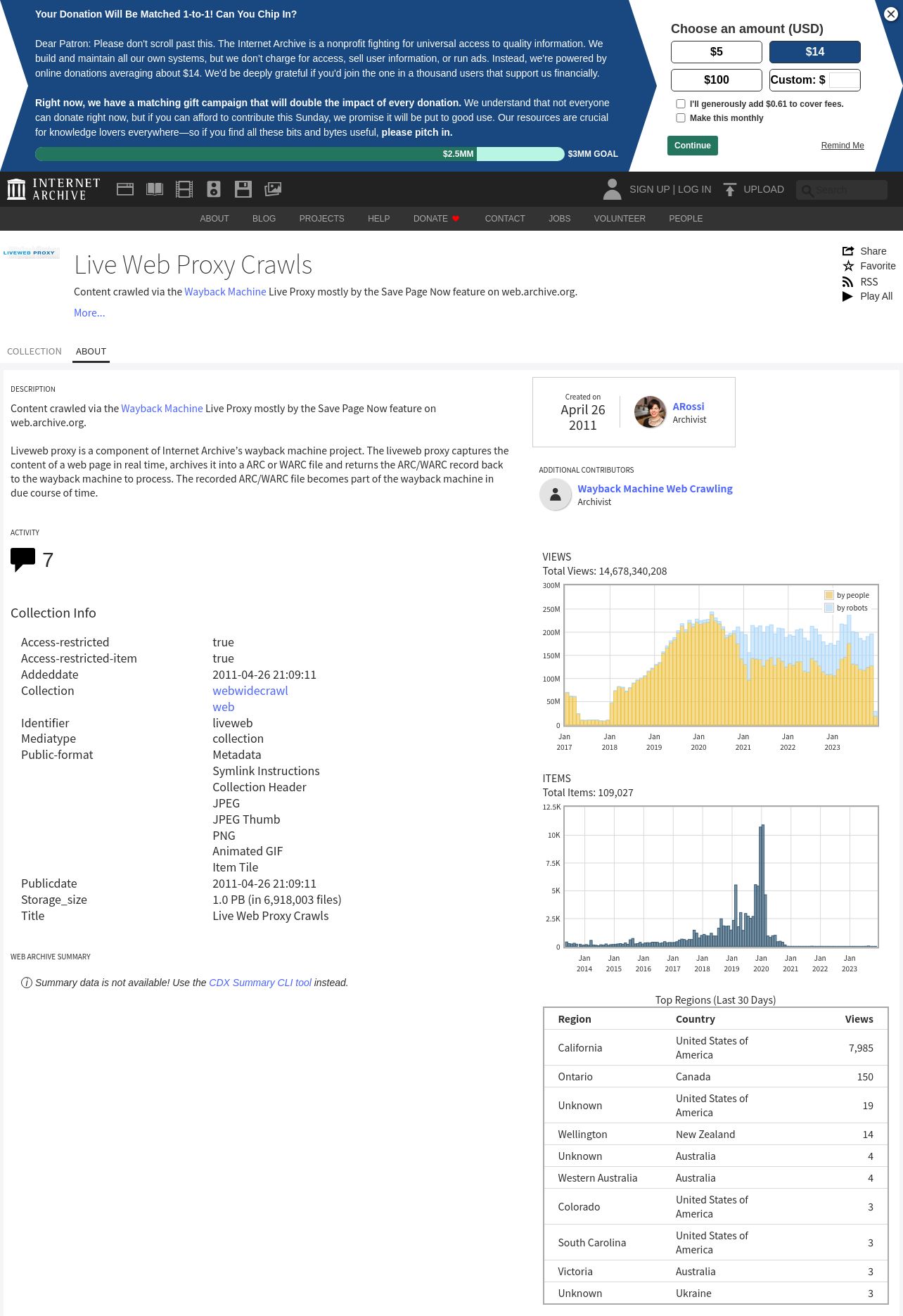Open the VOLUNTEER menu item

coord(620,219)
